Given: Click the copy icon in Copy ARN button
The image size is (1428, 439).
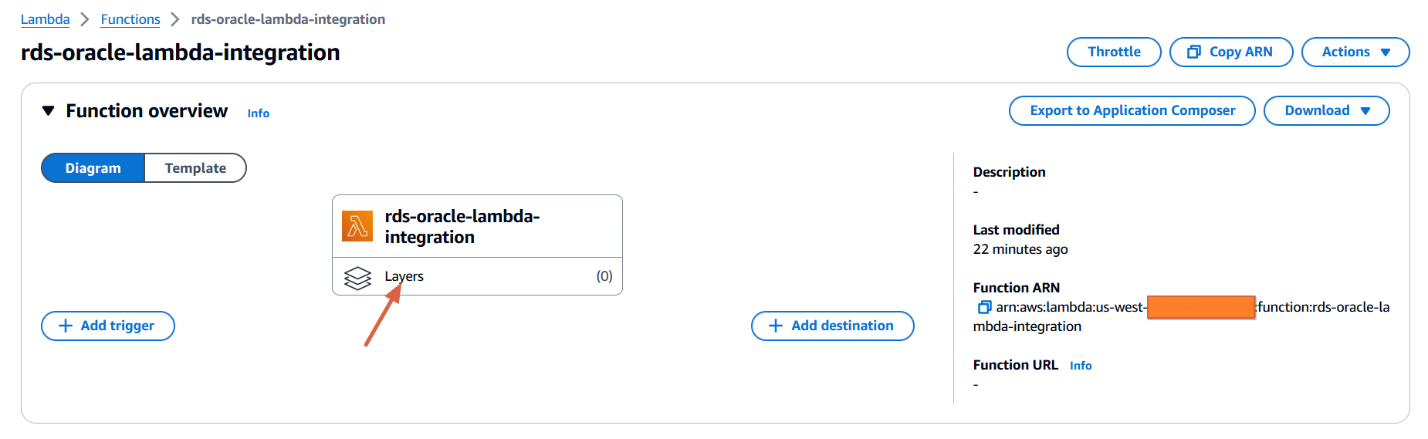Looking at the screenshot, I should [1193, 52].
